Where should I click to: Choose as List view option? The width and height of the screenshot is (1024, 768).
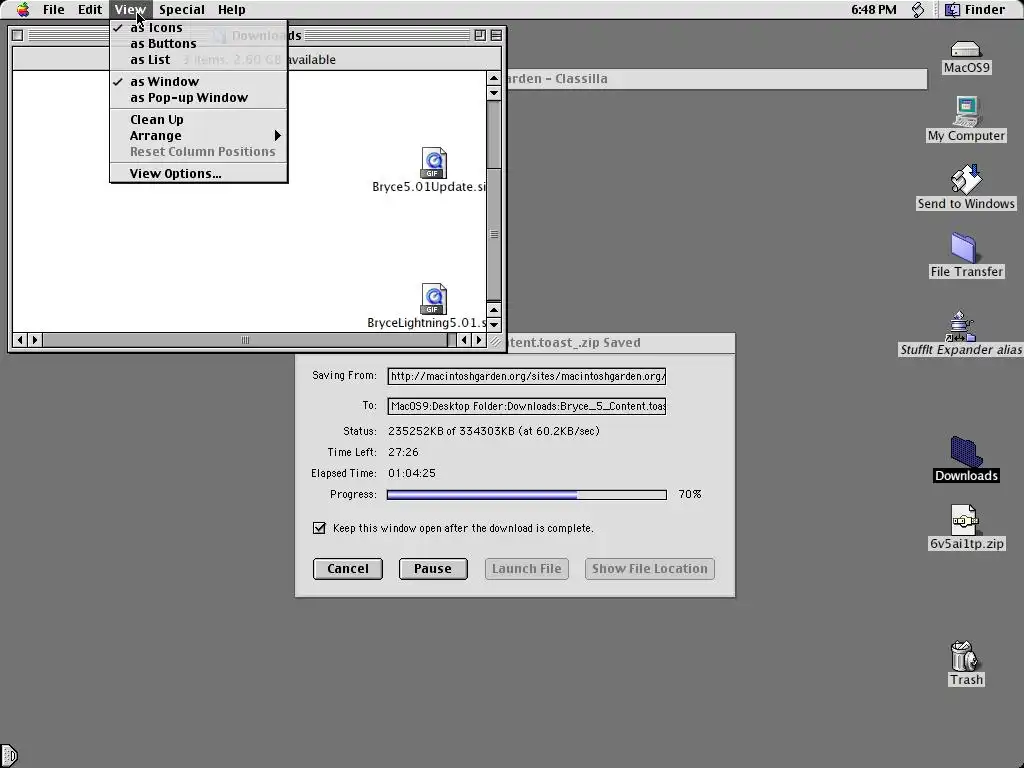(x=199, y=59)
